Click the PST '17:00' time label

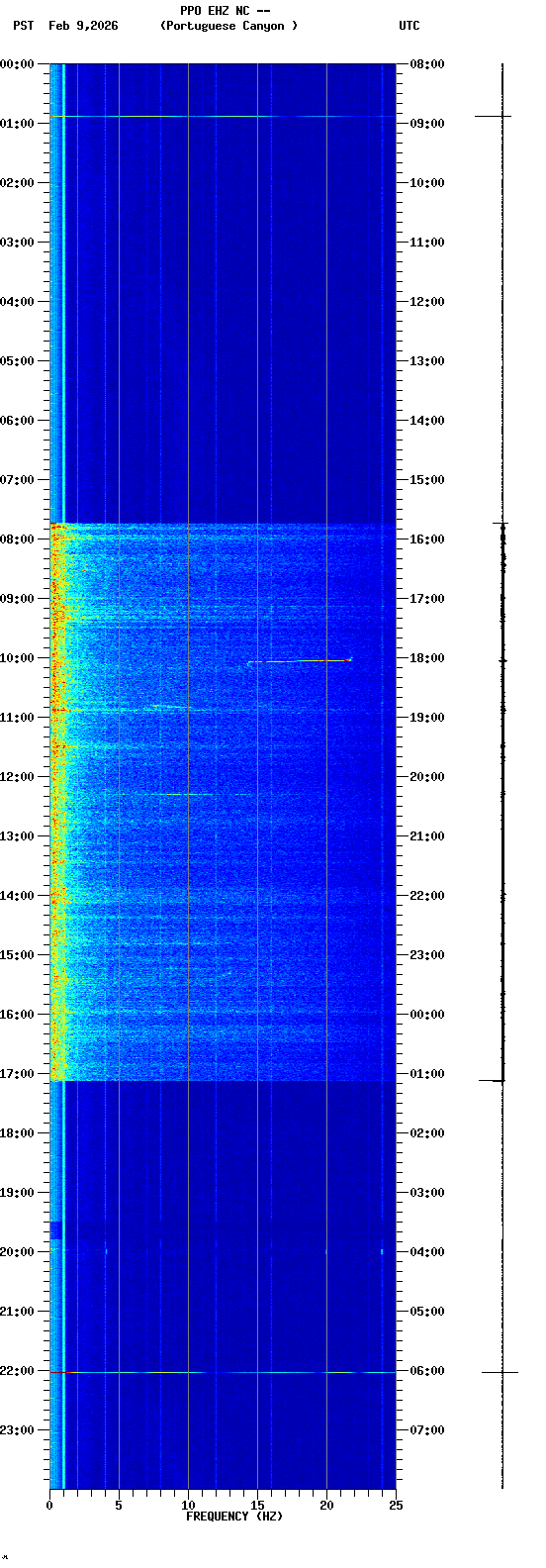pos(17,1074)
